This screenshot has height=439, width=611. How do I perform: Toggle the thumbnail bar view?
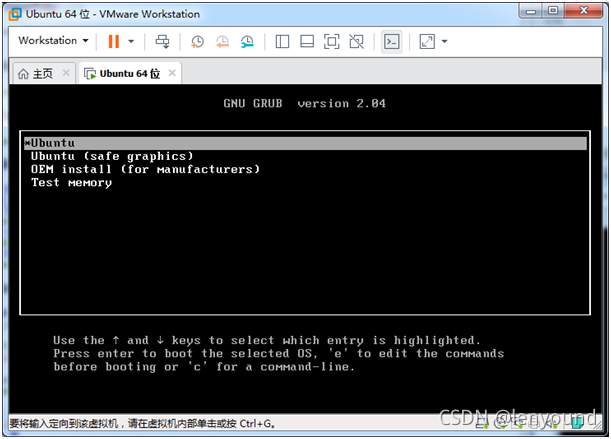pyautogui.click(x=307, y=41)
